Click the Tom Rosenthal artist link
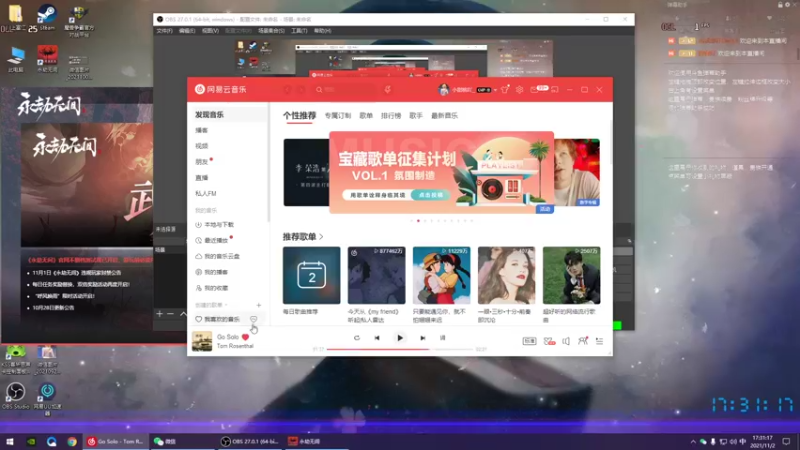Screen dimensions: 800x450 point(235,346)
